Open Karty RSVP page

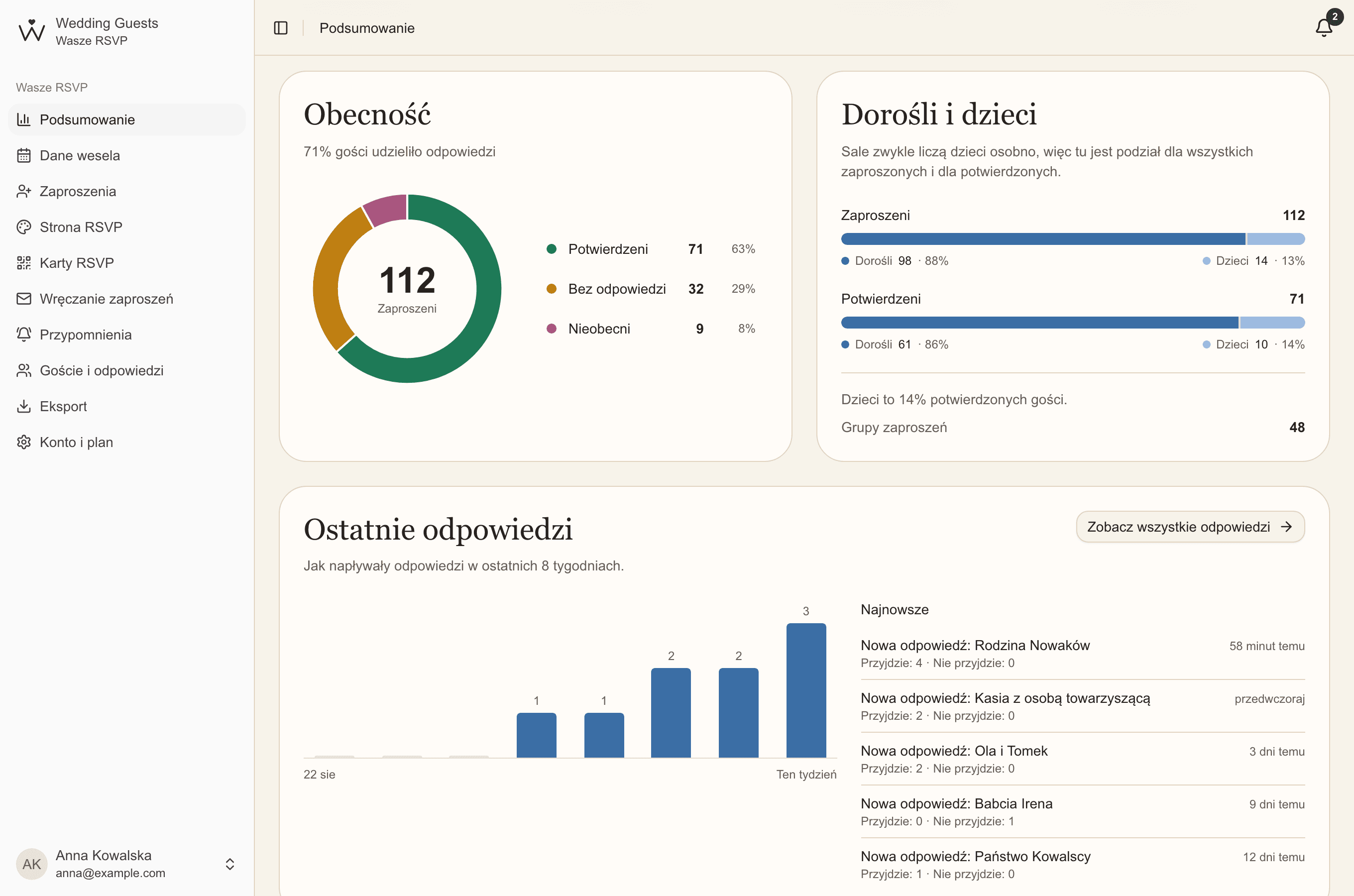127,263
